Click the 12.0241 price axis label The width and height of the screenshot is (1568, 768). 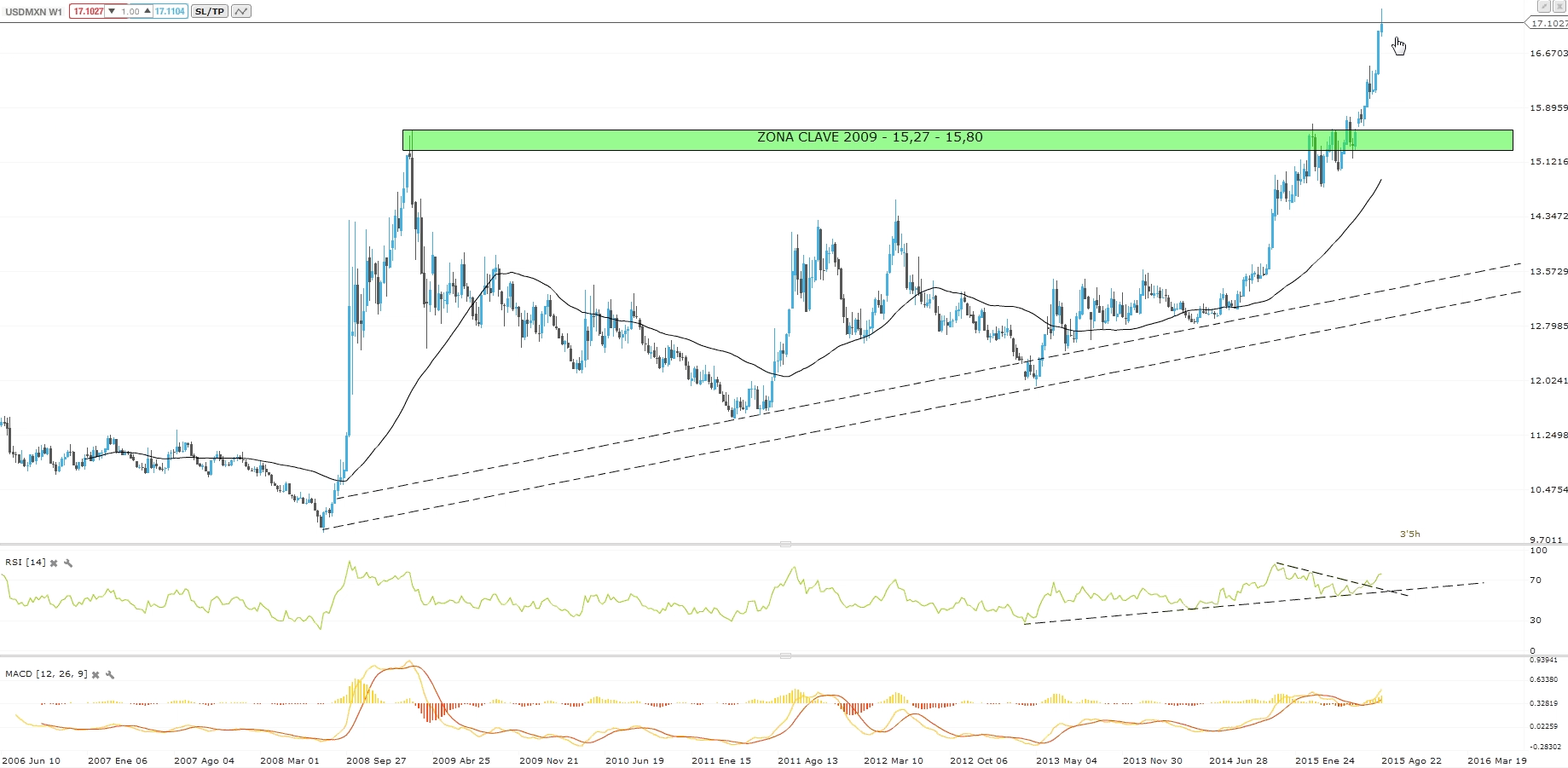click(1548, 381)
